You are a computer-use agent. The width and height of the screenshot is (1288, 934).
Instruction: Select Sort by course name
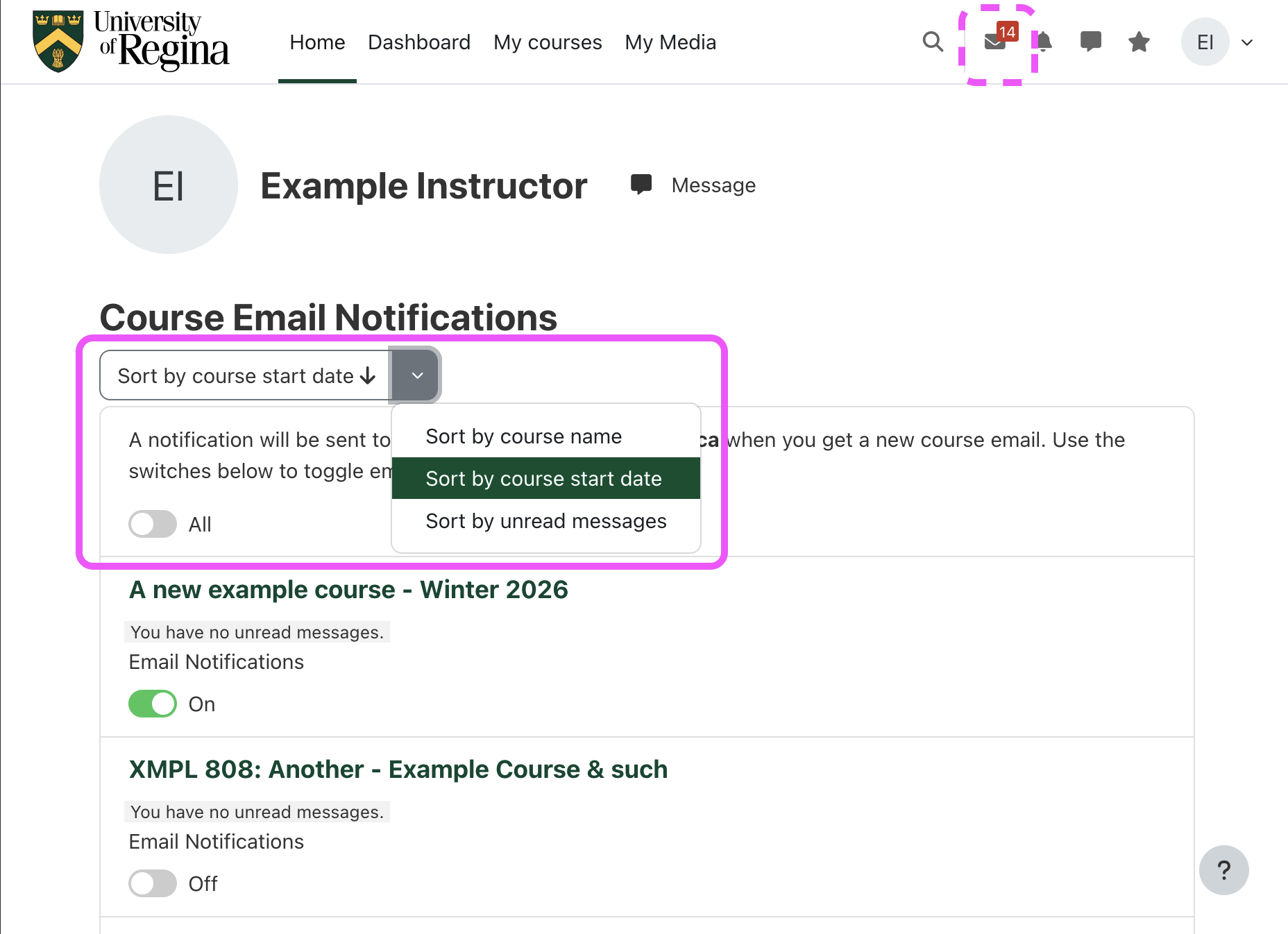click(x=523, y=436)
